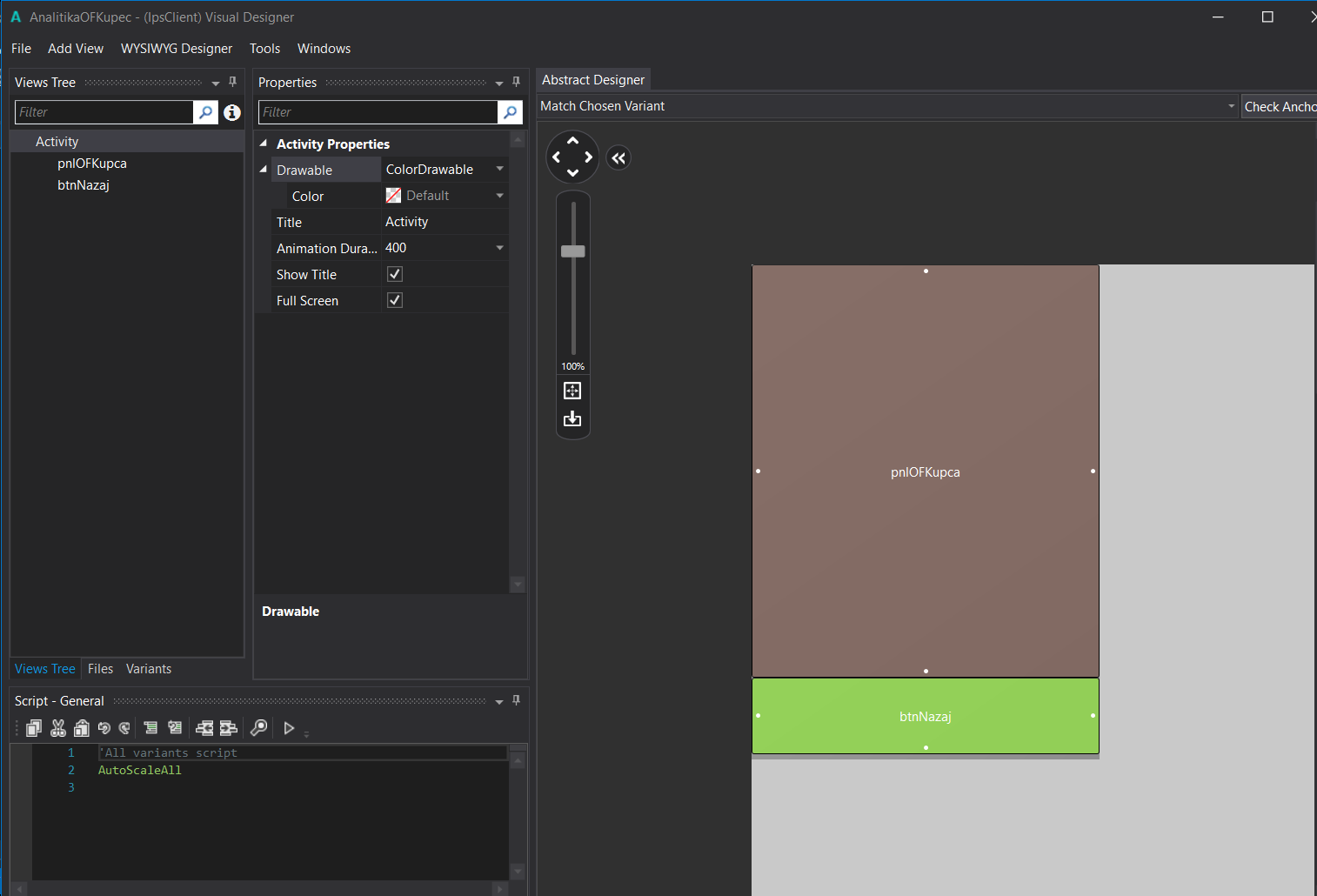
Task: Select the Views Tree bottom tab
Action: point(45,669)
